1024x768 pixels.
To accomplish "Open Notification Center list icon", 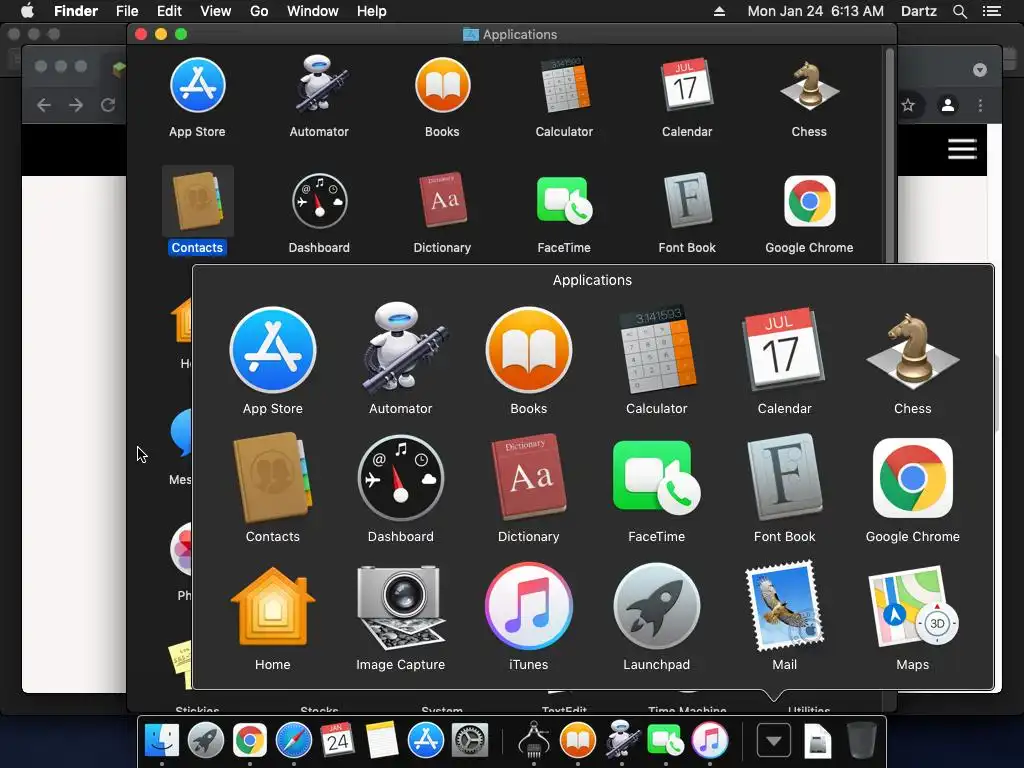I will [992, 11].
